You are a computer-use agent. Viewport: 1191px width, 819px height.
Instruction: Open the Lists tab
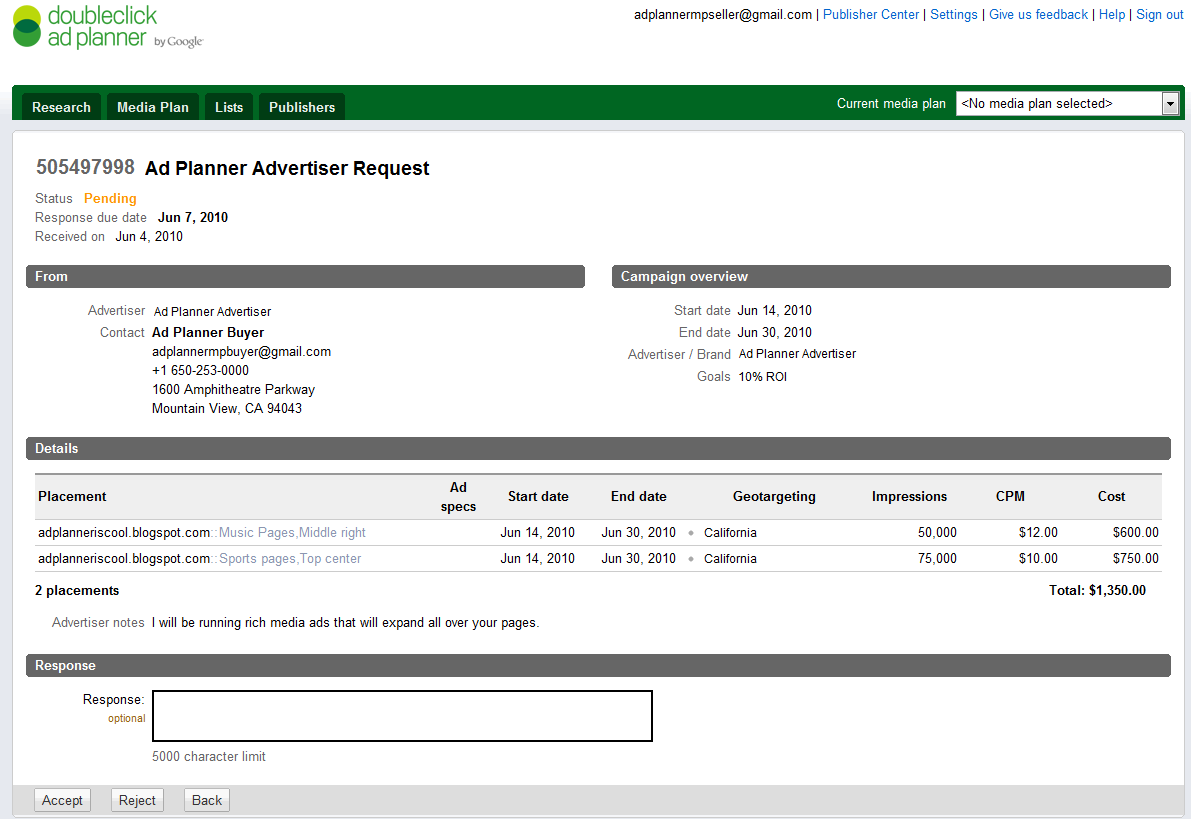(229, 107)
